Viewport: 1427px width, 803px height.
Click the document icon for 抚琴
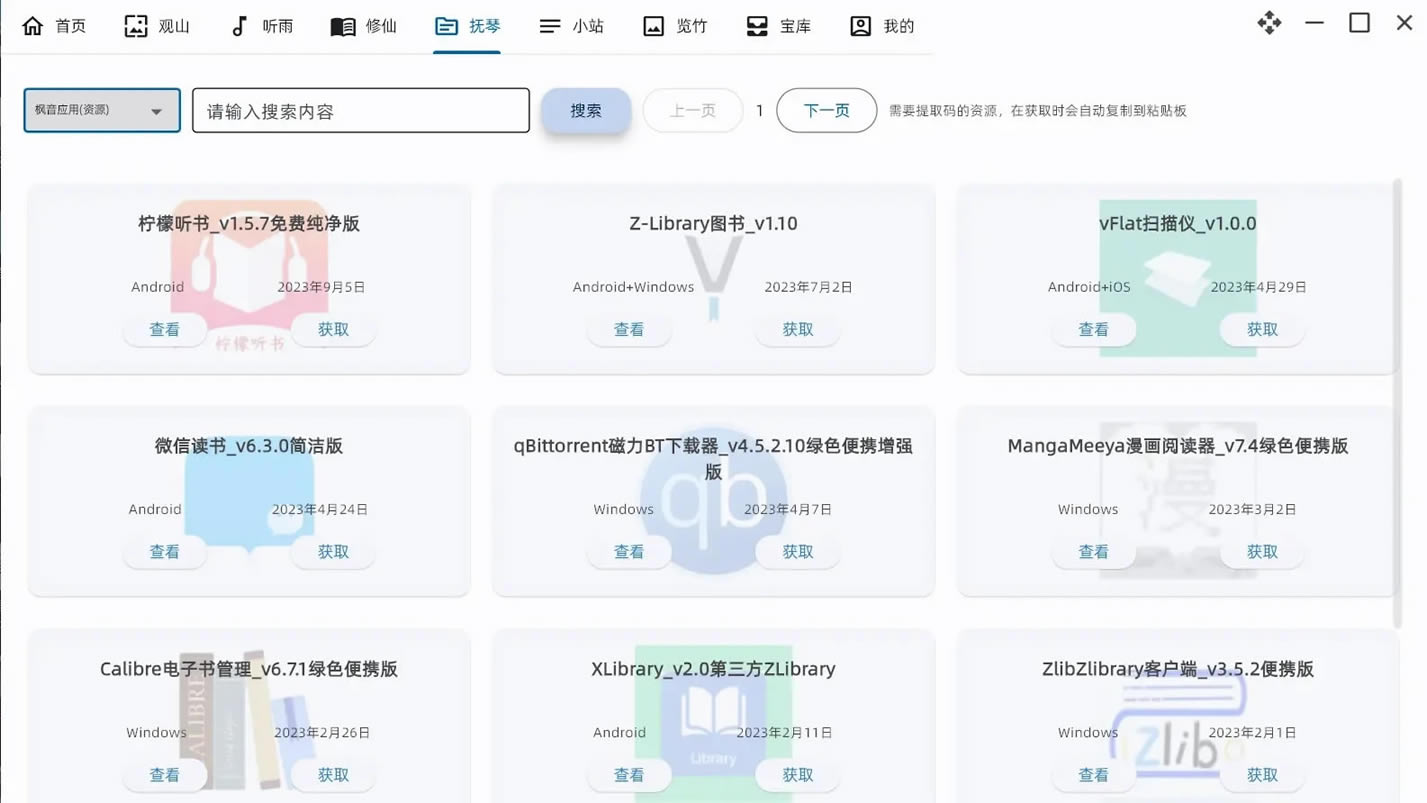pos(446,26)
